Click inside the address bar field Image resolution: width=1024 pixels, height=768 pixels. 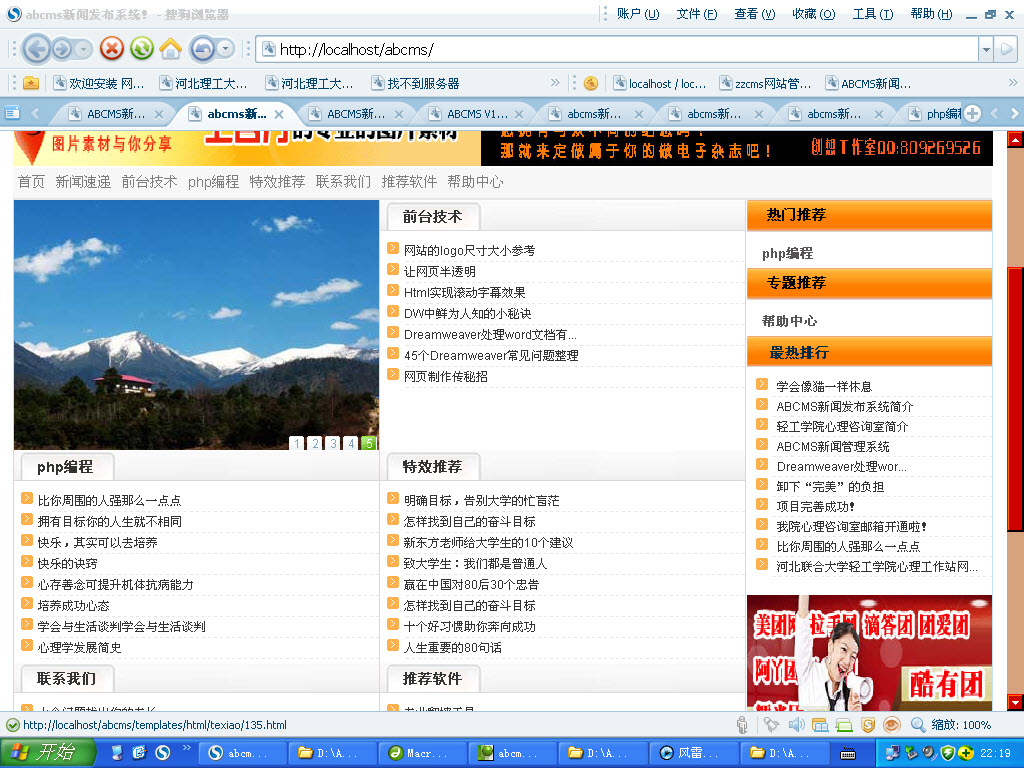tap(500, 48)
